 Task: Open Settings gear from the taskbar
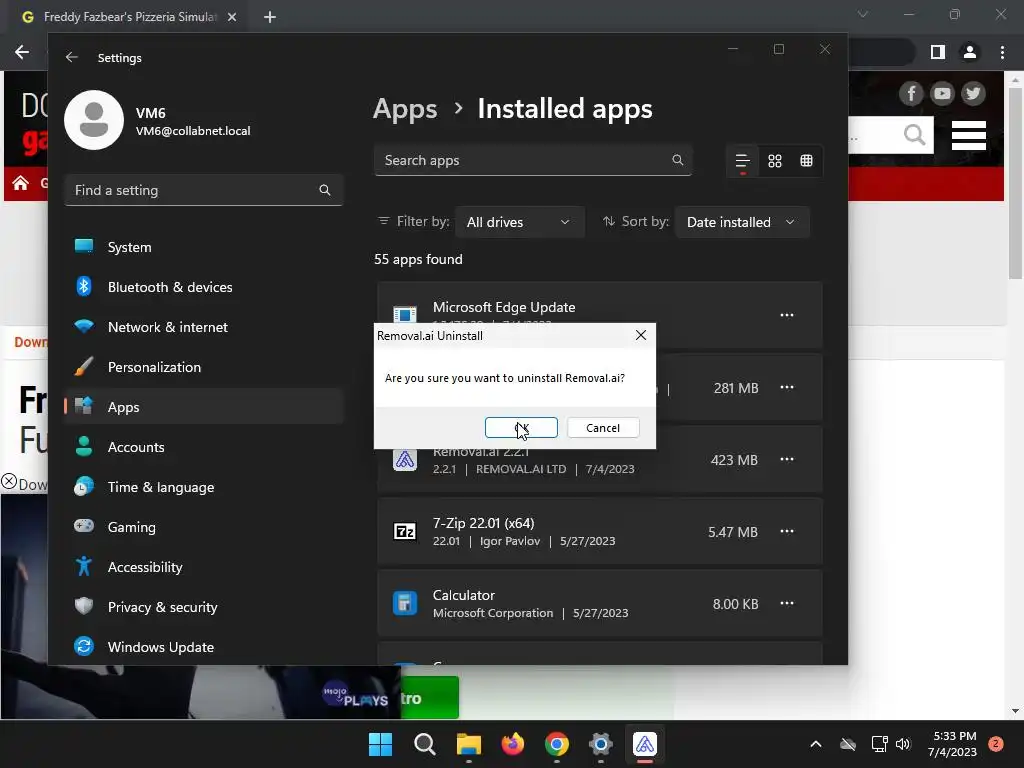click(601, 744)
